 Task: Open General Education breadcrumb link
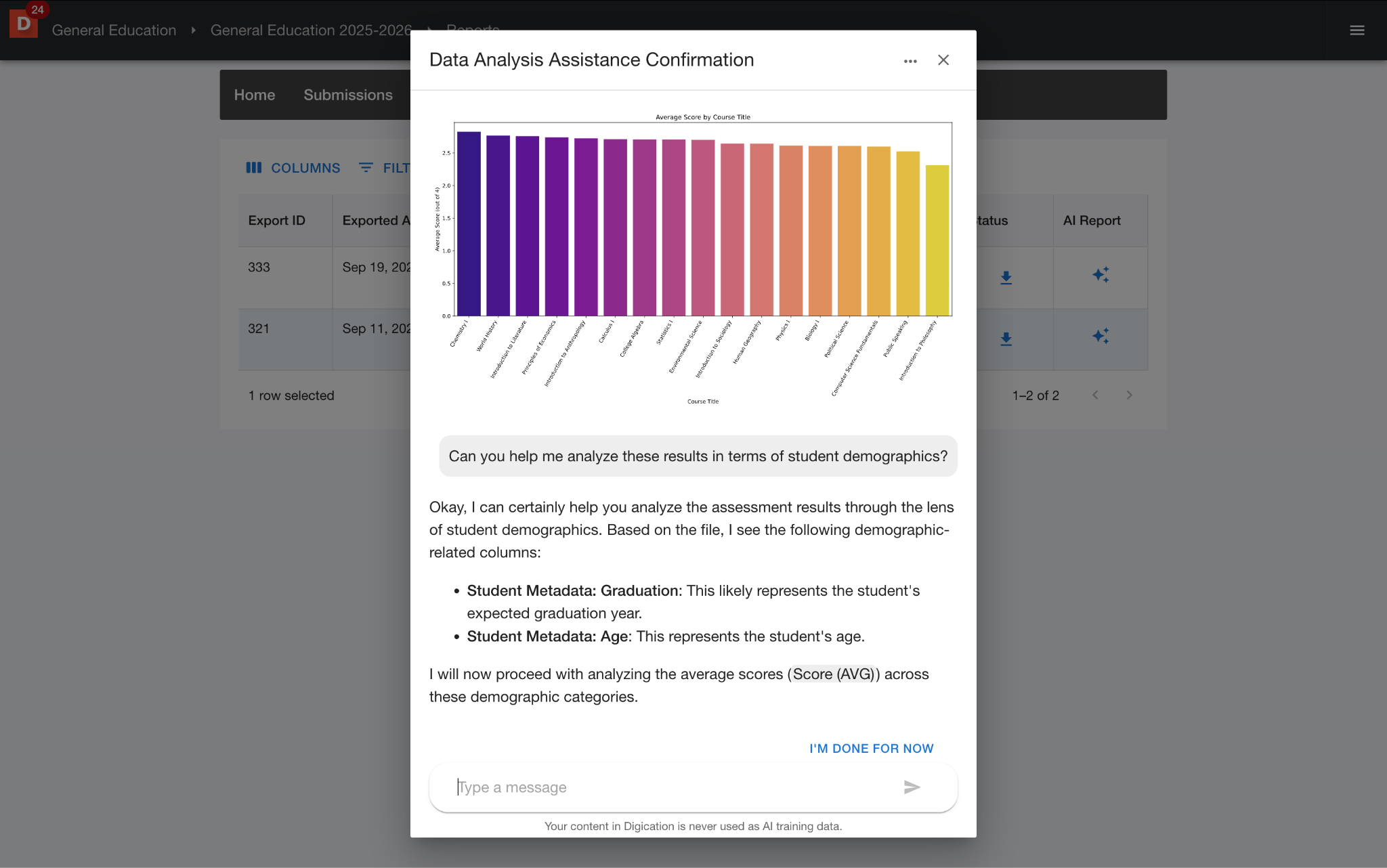coord(114,30)
